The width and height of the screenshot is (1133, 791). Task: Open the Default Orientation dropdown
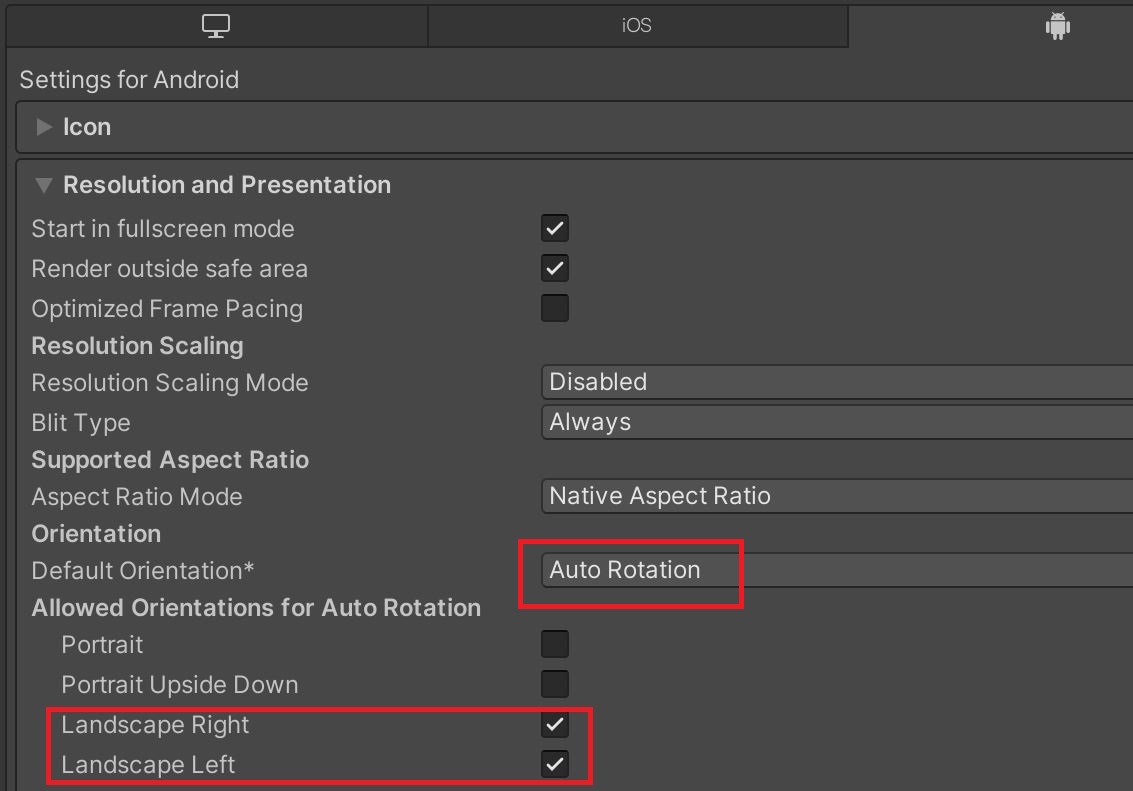pyautogui.click(x=837, y=570)
